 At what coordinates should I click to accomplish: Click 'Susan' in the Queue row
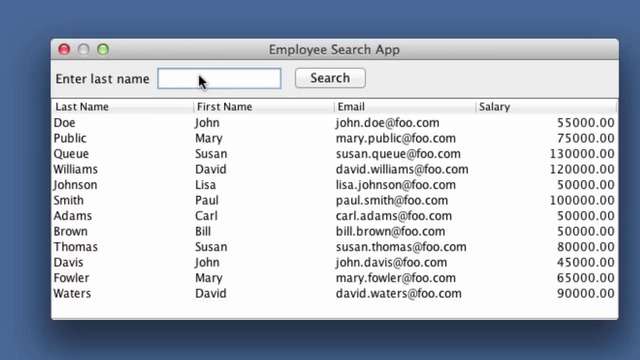coord(211,154)
